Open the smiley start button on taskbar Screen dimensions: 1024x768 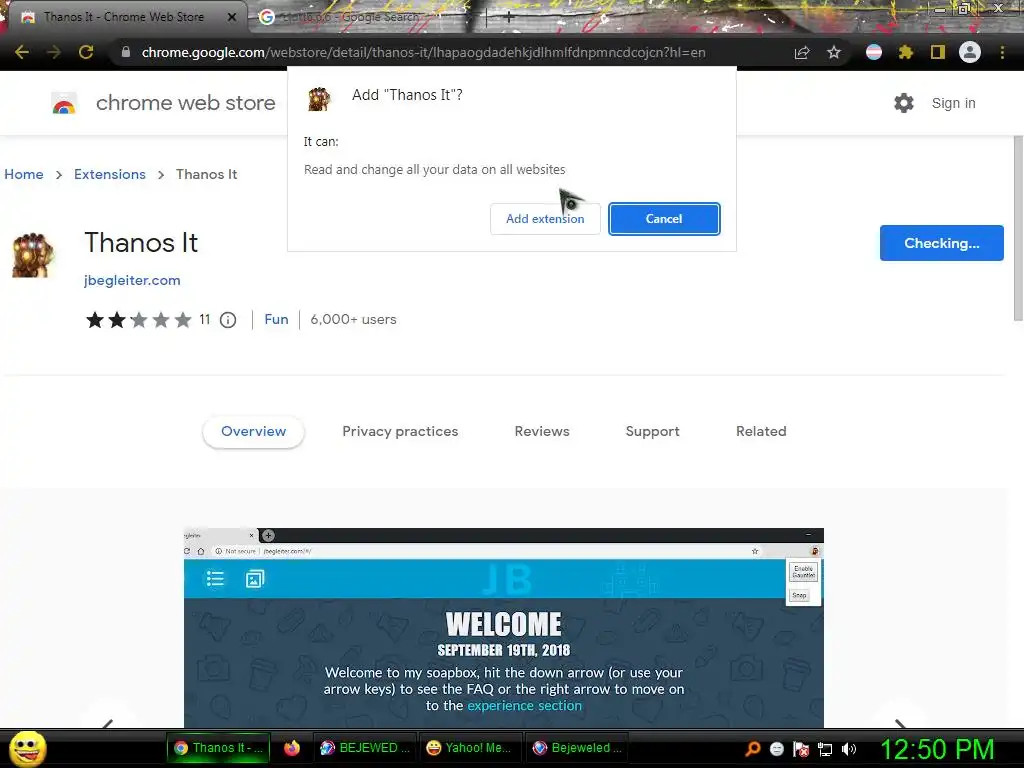click(x=27, y=748)
